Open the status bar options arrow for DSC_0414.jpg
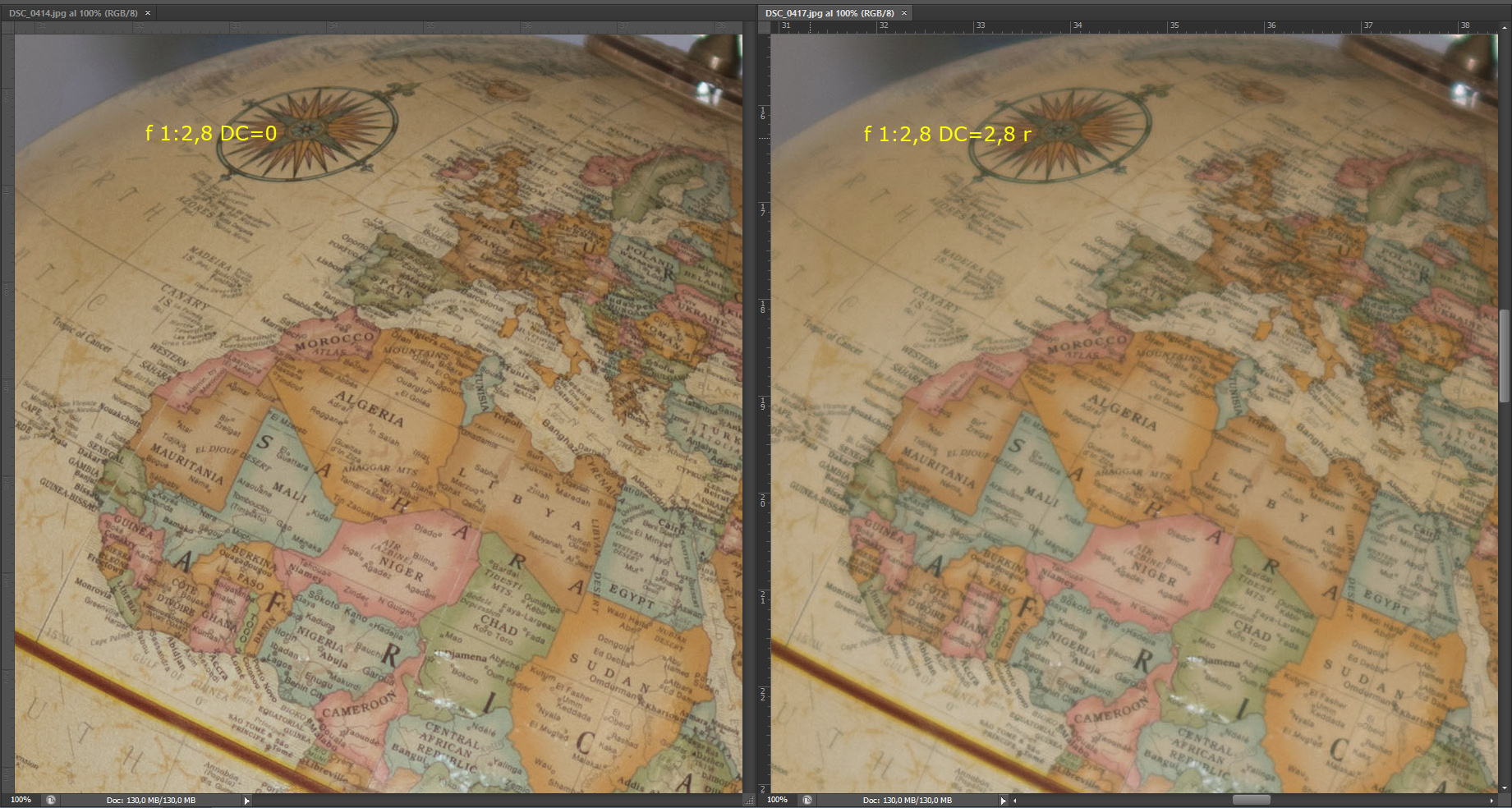Screen dimensions: 1512x808 click(246, 801)
